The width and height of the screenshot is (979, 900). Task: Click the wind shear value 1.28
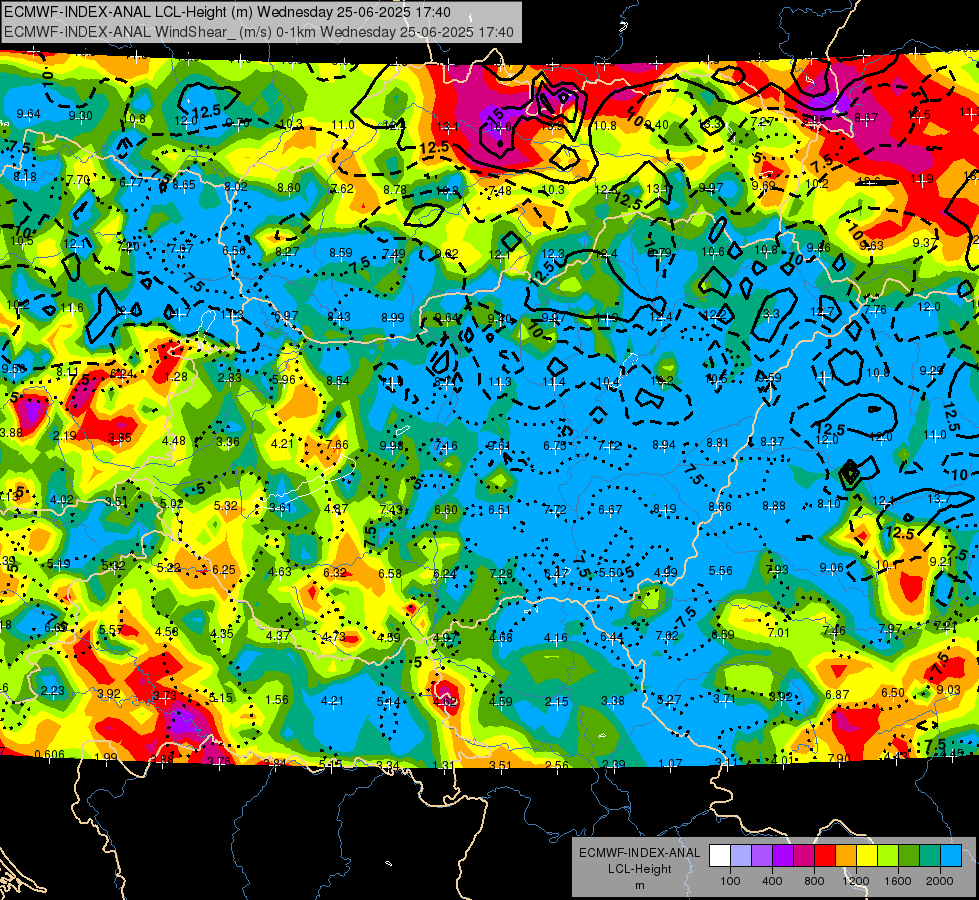[176, 377]
